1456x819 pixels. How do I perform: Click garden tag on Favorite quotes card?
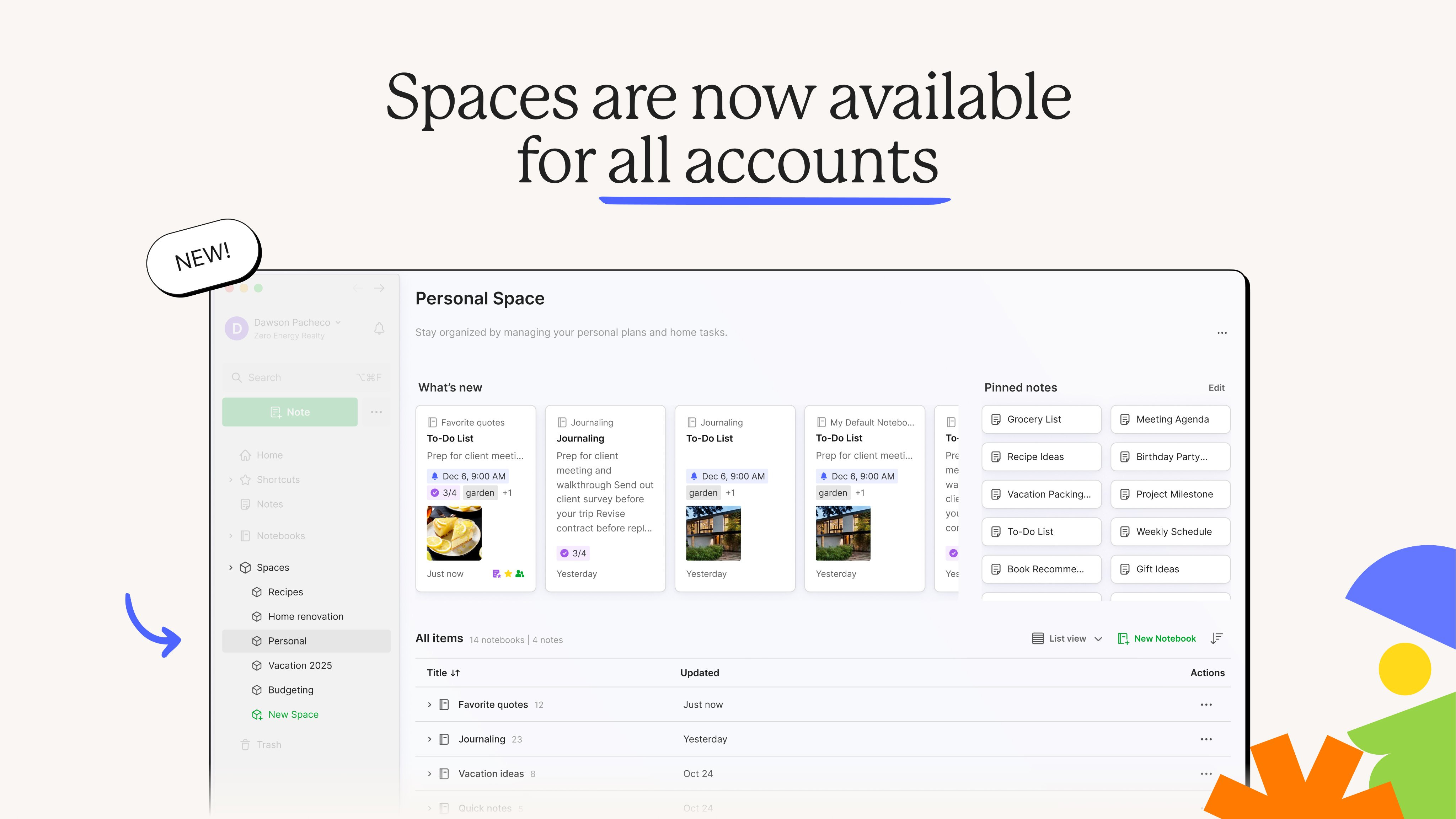coord(480,493)
